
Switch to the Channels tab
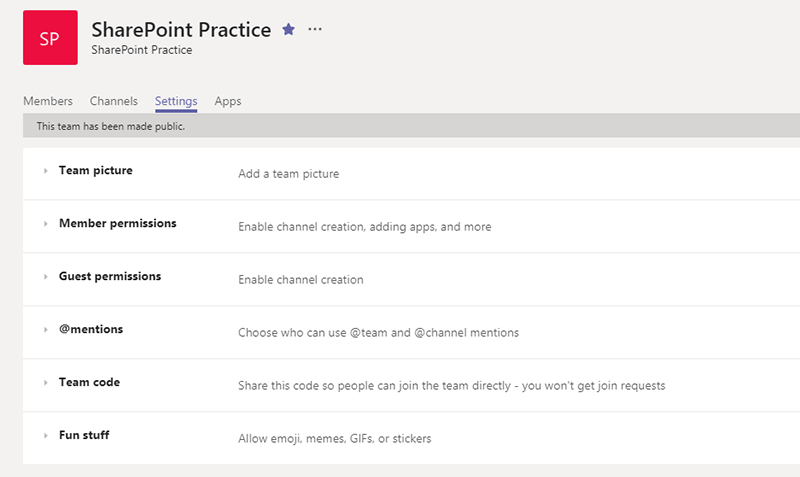point(114,101)
